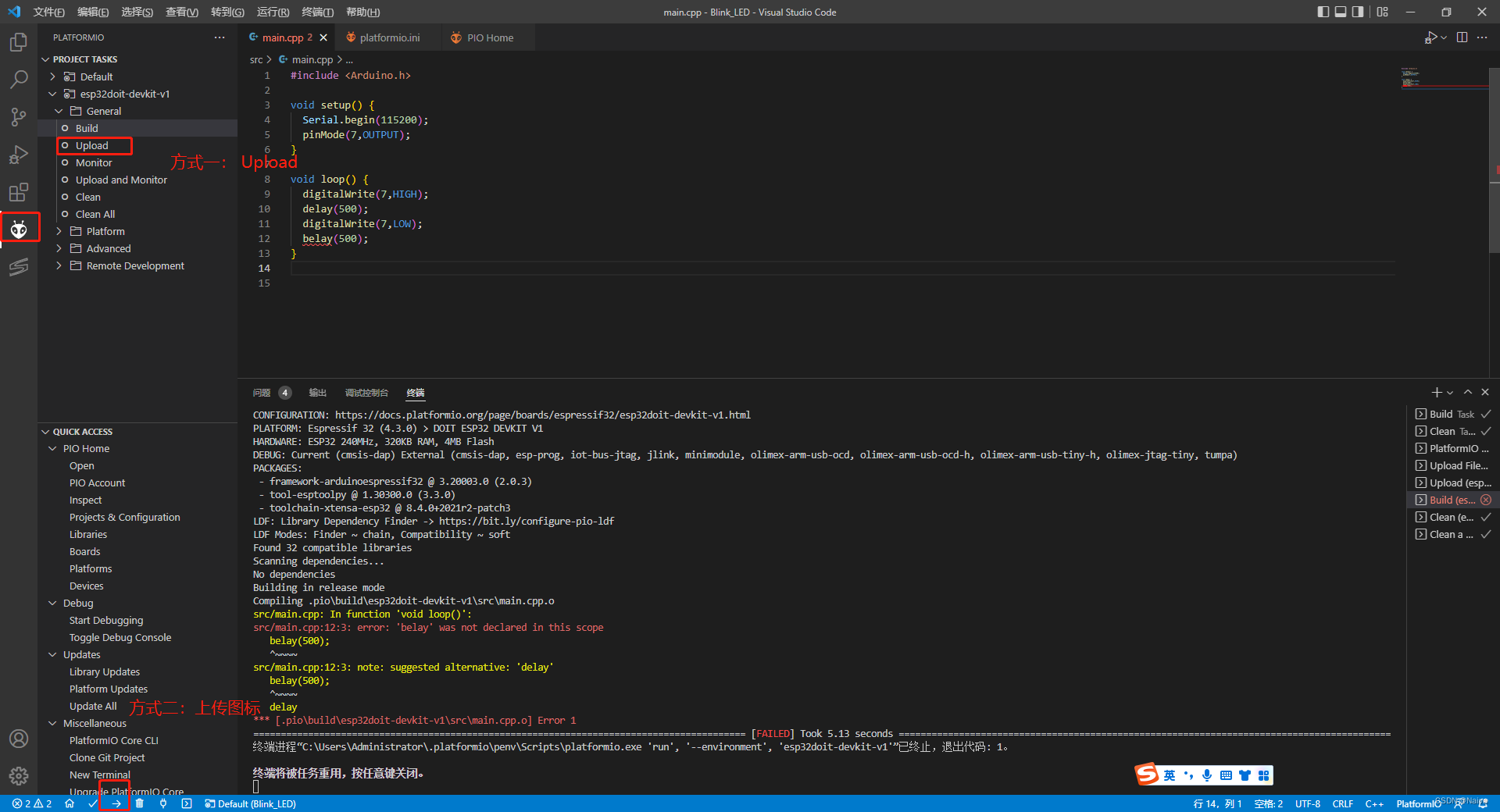Click PlatformIO Home icon in status bar
Screen dimensions: 1500x812
[x=70, y=803]
